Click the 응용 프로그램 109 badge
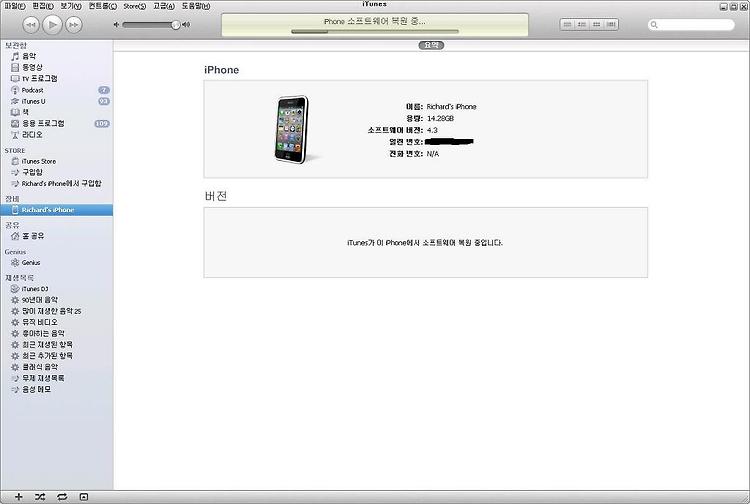This screenshot has width=750, height=504. pos(102,124)
